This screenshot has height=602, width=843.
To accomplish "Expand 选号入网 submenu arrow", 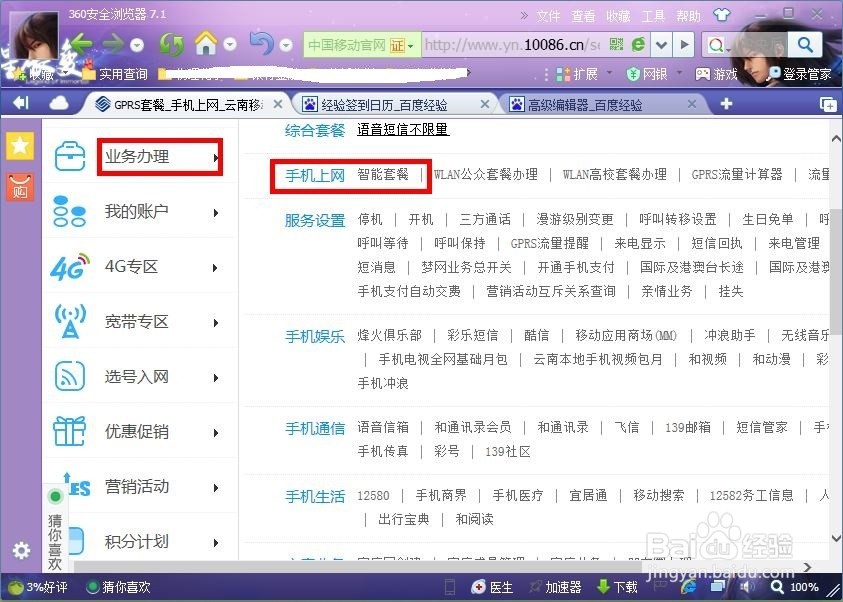I will coord(216,378).
